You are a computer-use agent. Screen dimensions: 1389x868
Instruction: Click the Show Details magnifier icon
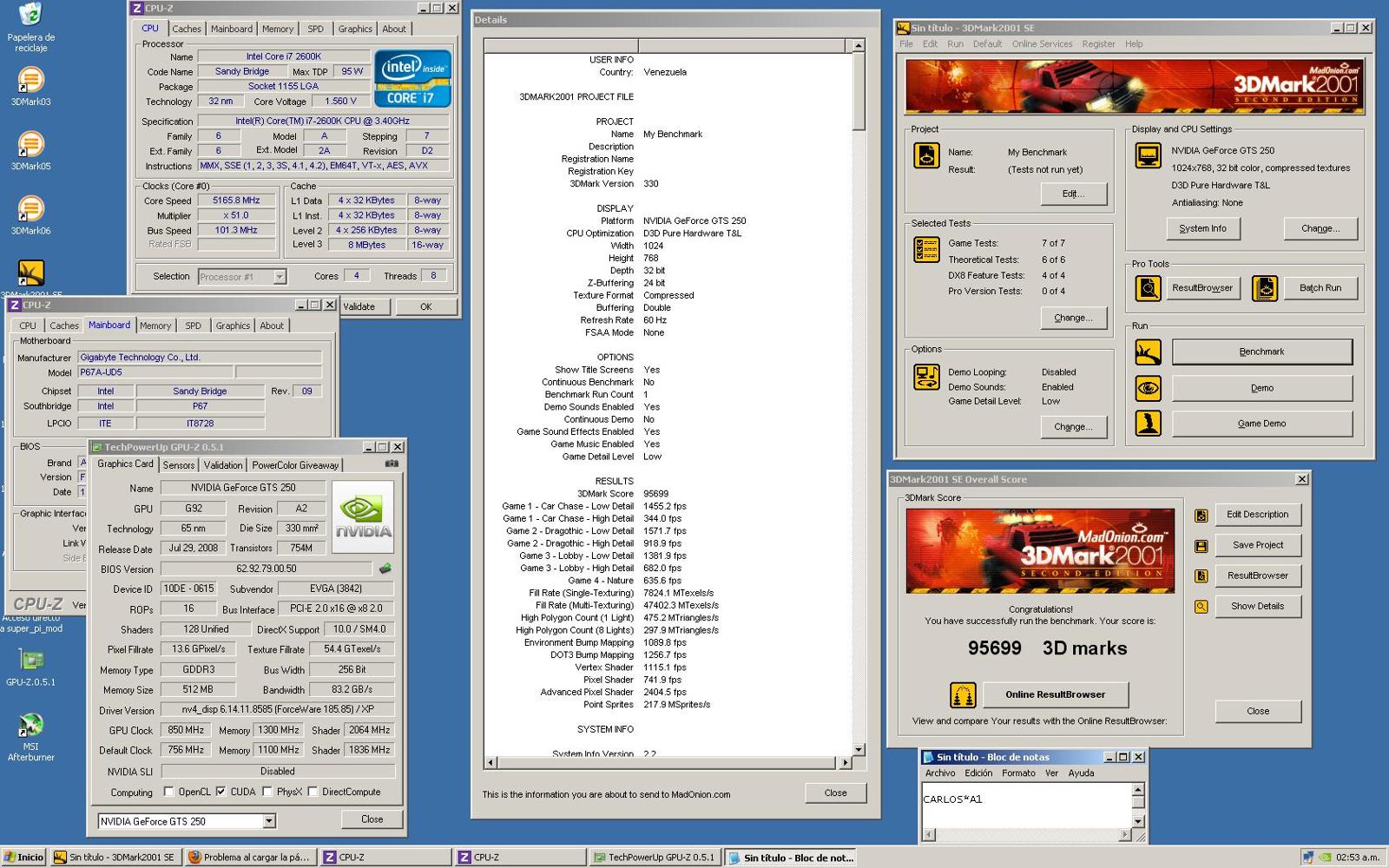coord(1201,607)
